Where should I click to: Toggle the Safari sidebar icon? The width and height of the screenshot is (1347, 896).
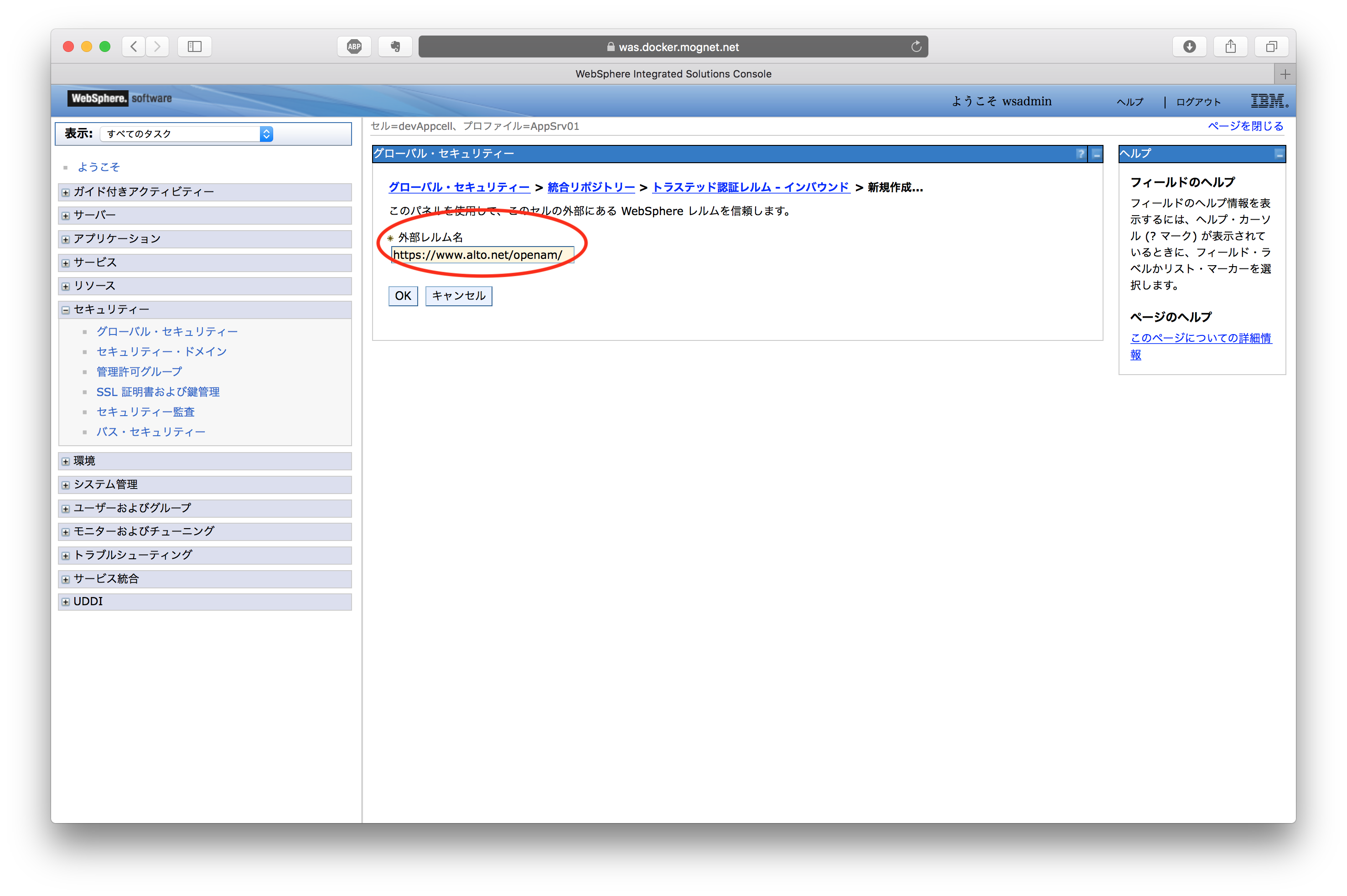tap(194, 46)
